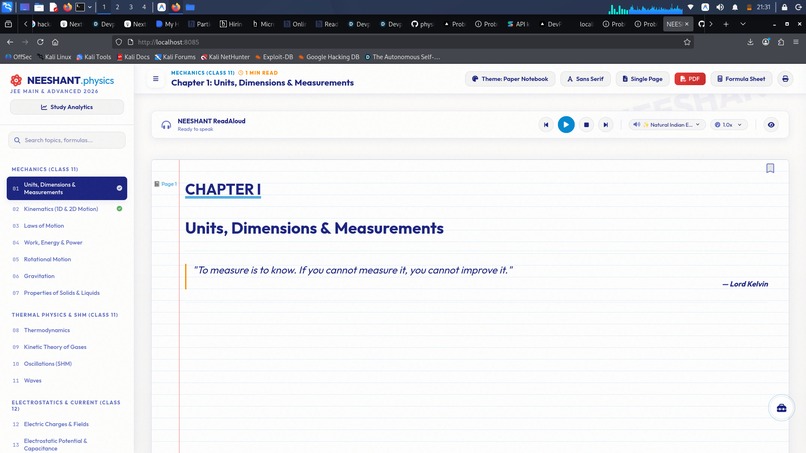
Task: Open Oscillations (SHM) chapter
Action: pos(67,364)
